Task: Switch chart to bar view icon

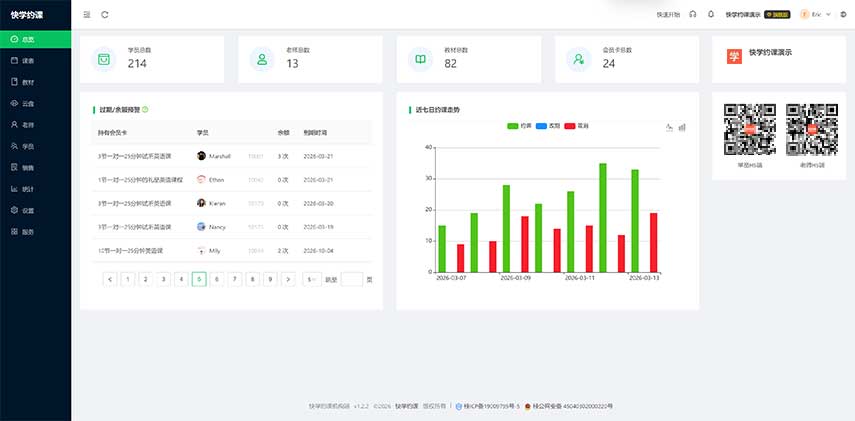Action: pyautogui.click(x=682, y=127)
